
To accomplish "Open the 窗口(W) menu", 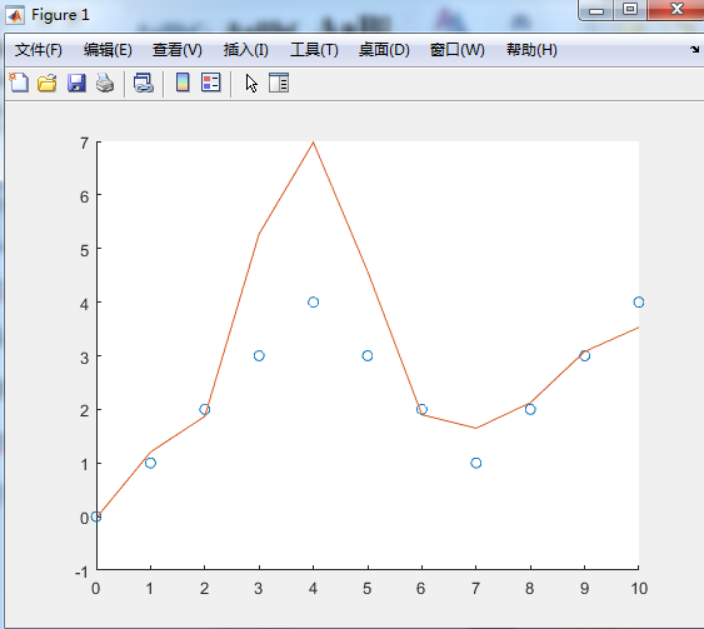I will (x=458, y=50).
